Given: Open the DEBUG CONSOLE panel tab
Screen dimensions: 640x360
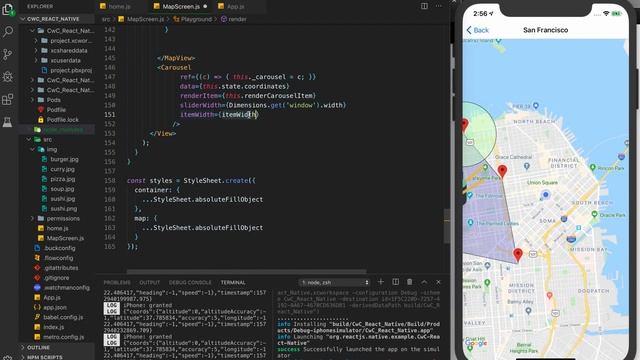Looking at the screenshot, I should tap(190, 282).
